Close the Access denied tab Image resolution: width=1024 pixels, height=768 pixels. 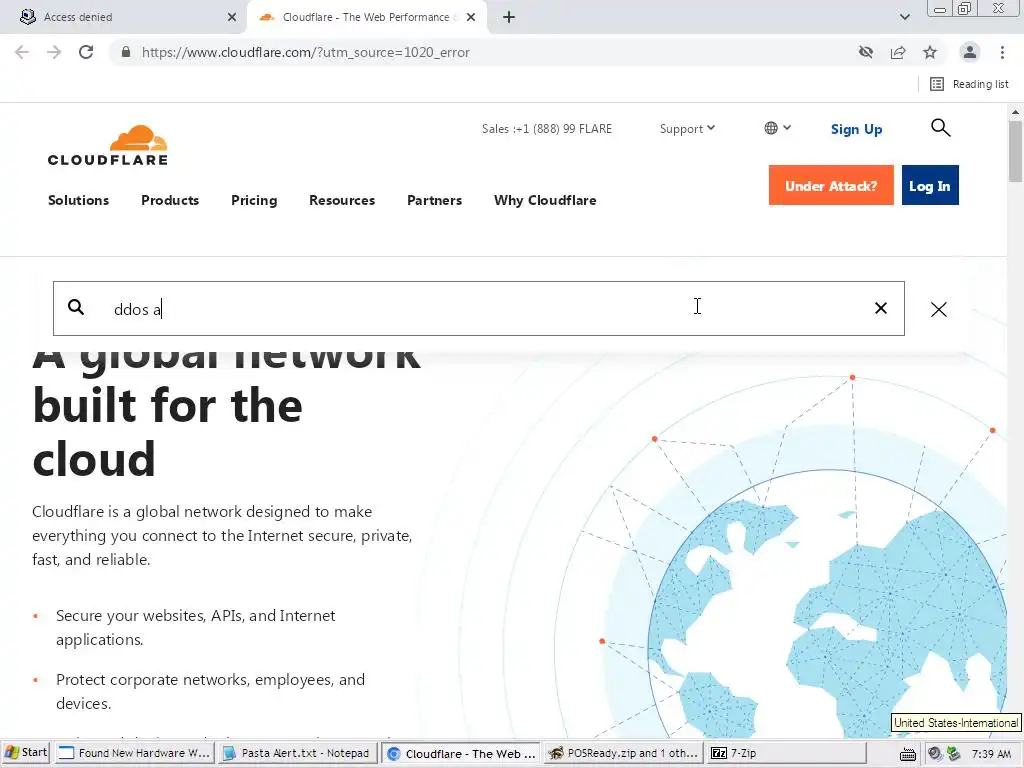click(x=232, y=17)
